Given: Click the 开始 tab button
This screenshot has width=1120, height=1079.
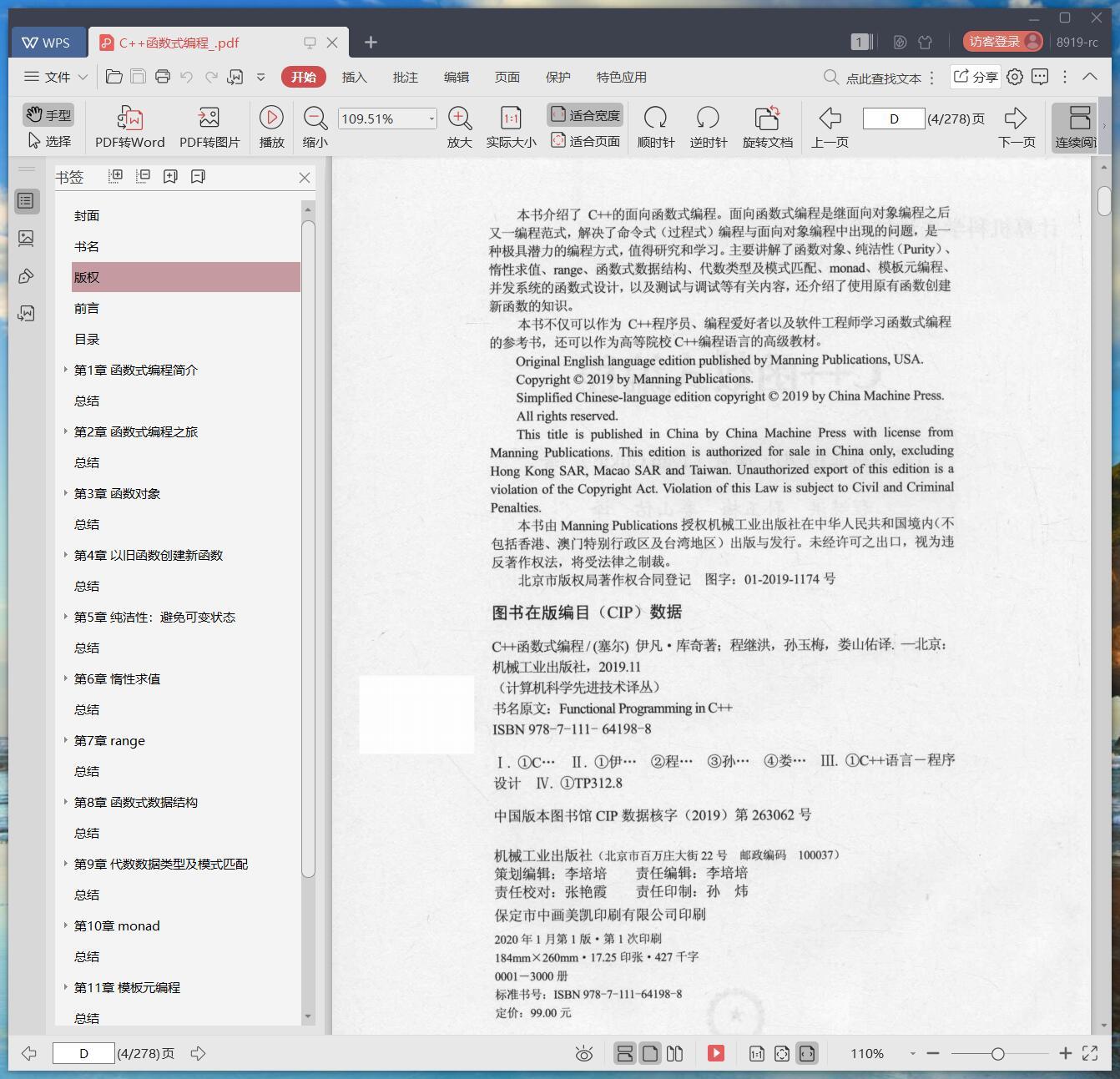Looking at the screenshot, I should pyautogui.click(x=303, y=77).
